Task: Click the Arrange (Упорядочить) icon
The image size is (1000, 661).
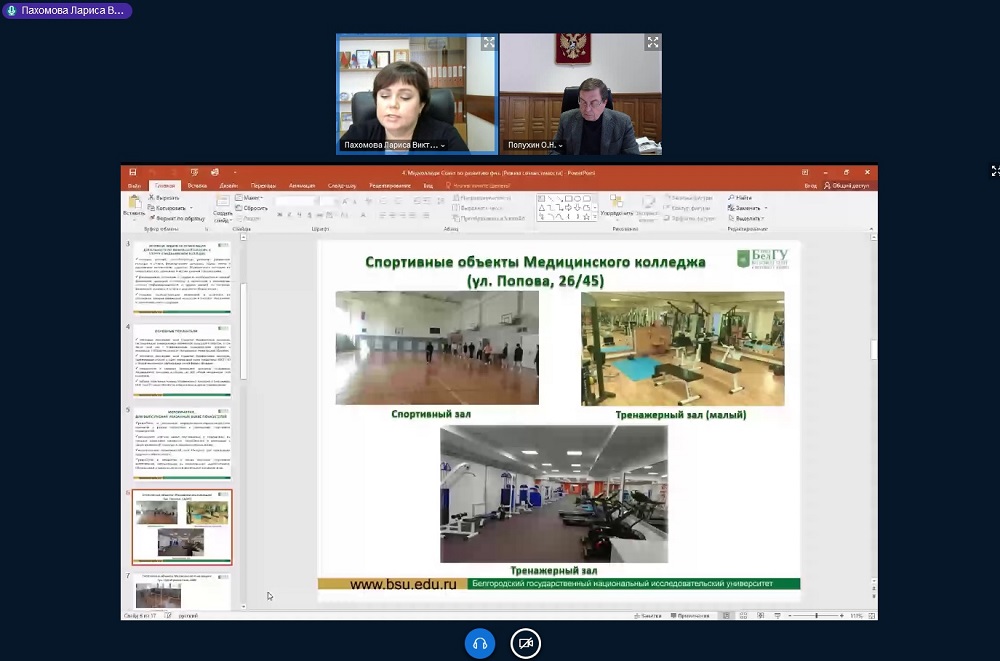Action: [x=617, y=205]
